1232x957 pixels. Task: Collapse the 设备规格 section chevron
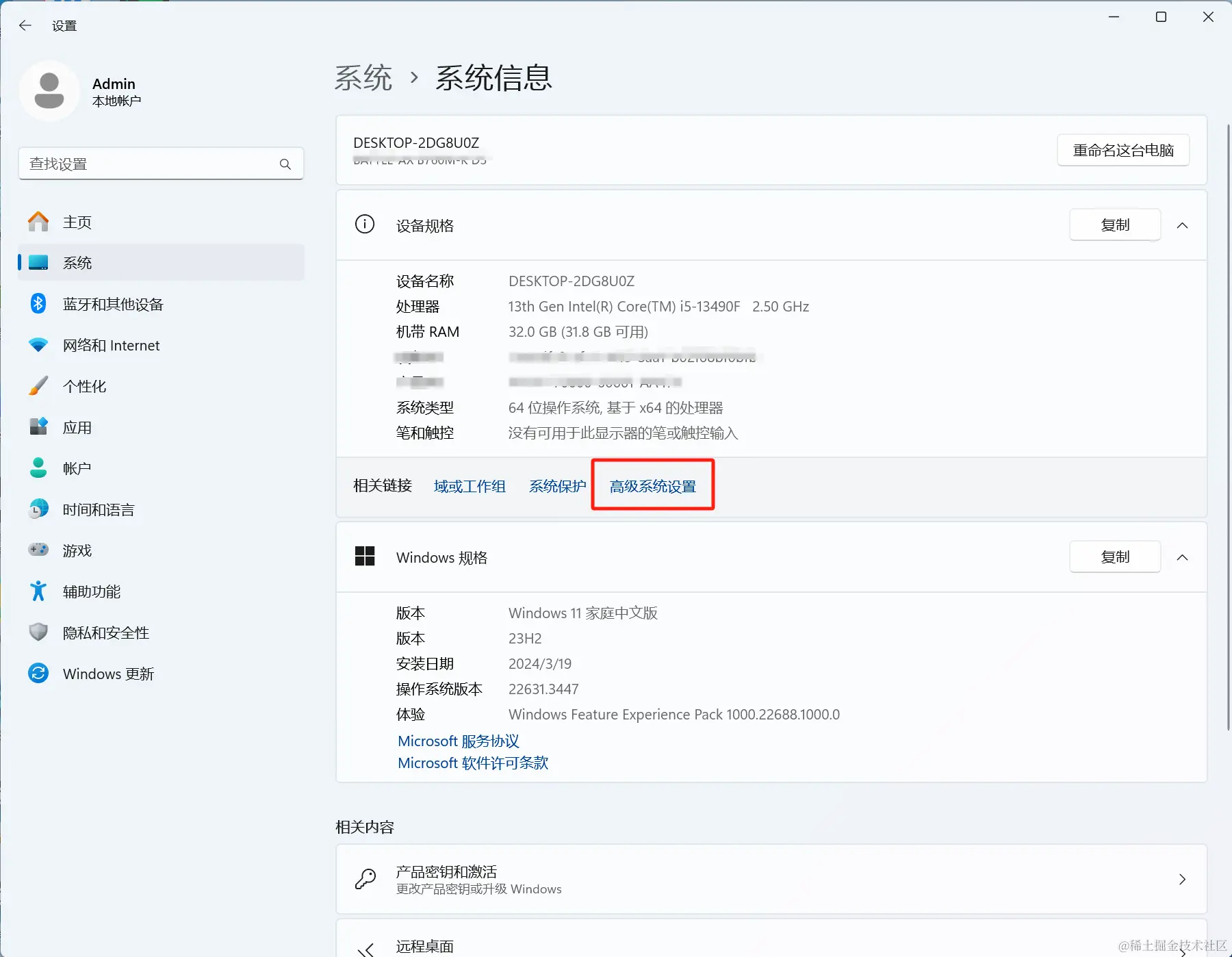[1182, 225]
